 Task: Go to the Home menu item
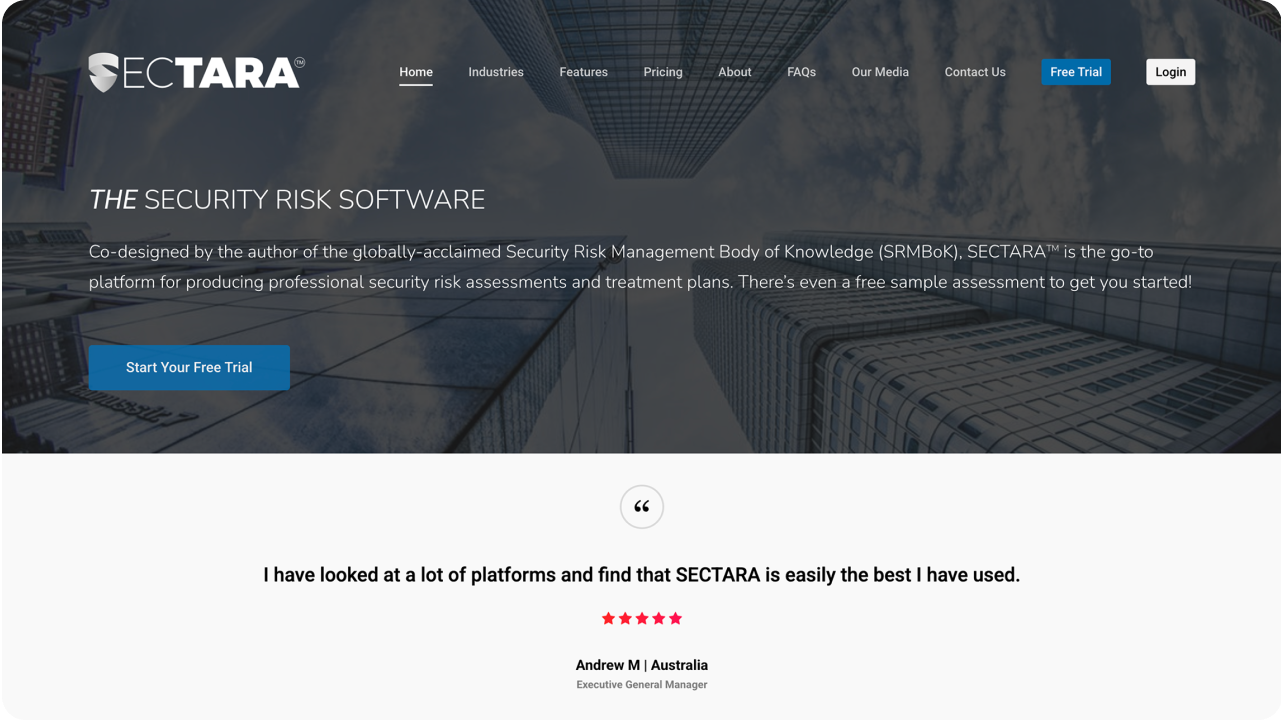tap(416, 72)
